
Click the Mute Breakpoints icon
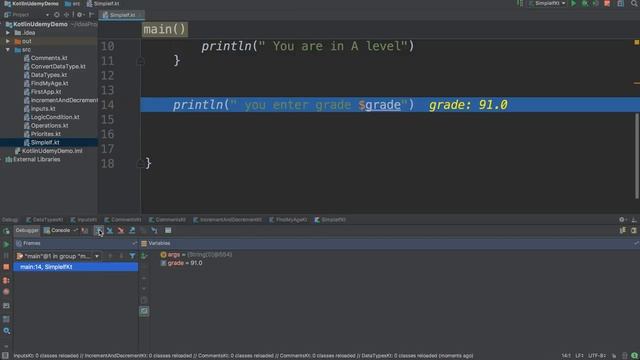pyautogui.click(x=6, y=292)
